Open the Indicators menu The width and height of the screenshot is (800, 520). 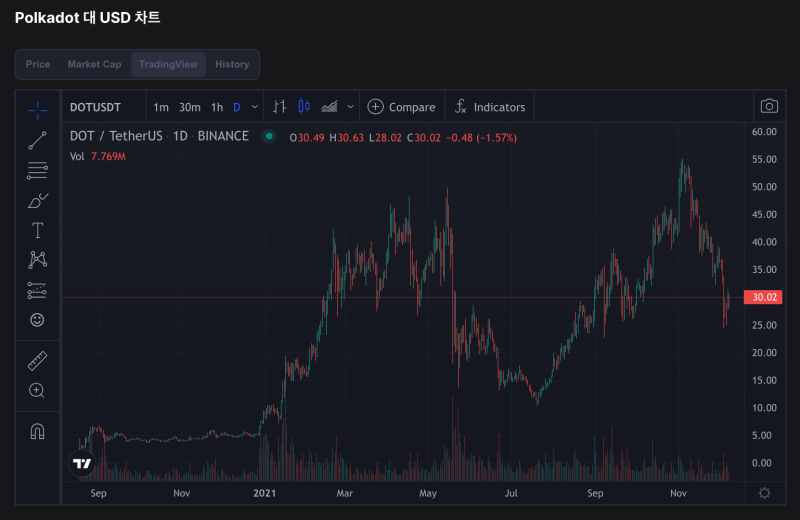[x=490, y=107]
